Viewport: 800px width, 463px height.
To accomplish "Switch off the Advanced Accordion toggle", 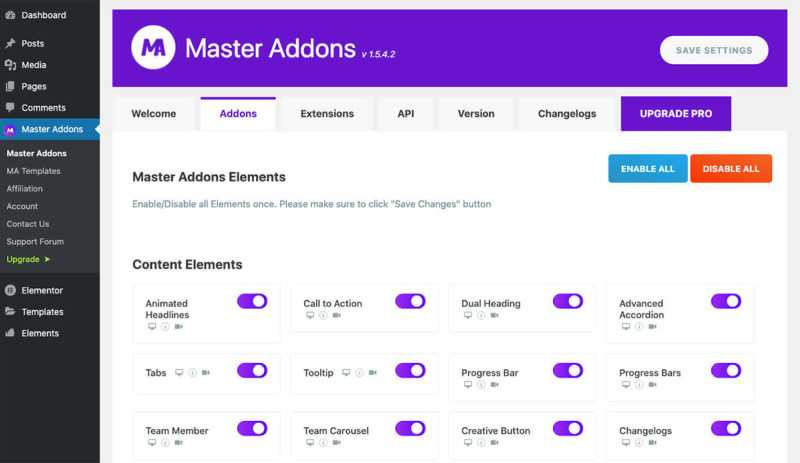I will point(726,301).
